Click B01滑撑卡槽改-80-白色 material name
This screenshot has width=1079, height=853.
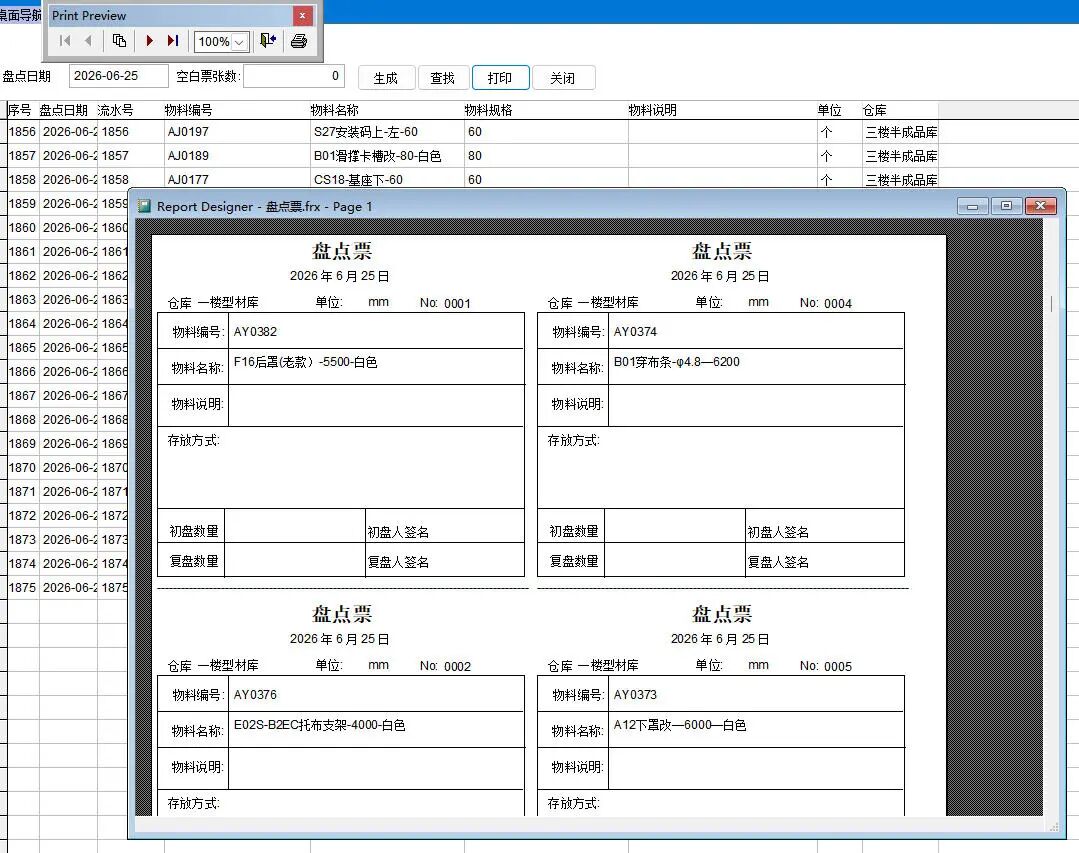(x=377, y=156)
